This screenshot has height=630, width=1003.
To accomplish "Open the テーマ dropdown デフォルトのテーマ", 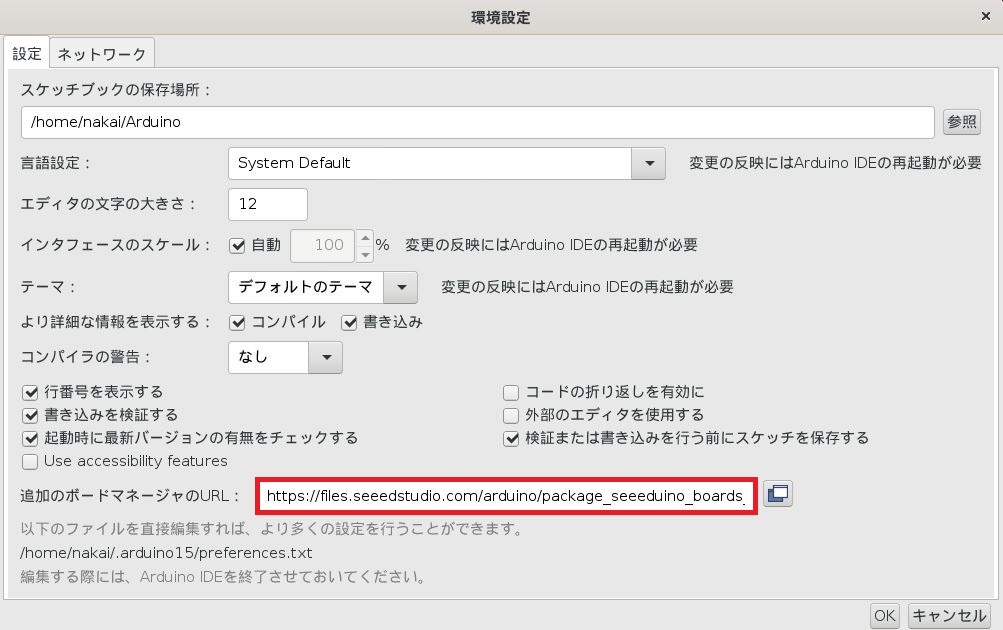I will pos(323,287).
